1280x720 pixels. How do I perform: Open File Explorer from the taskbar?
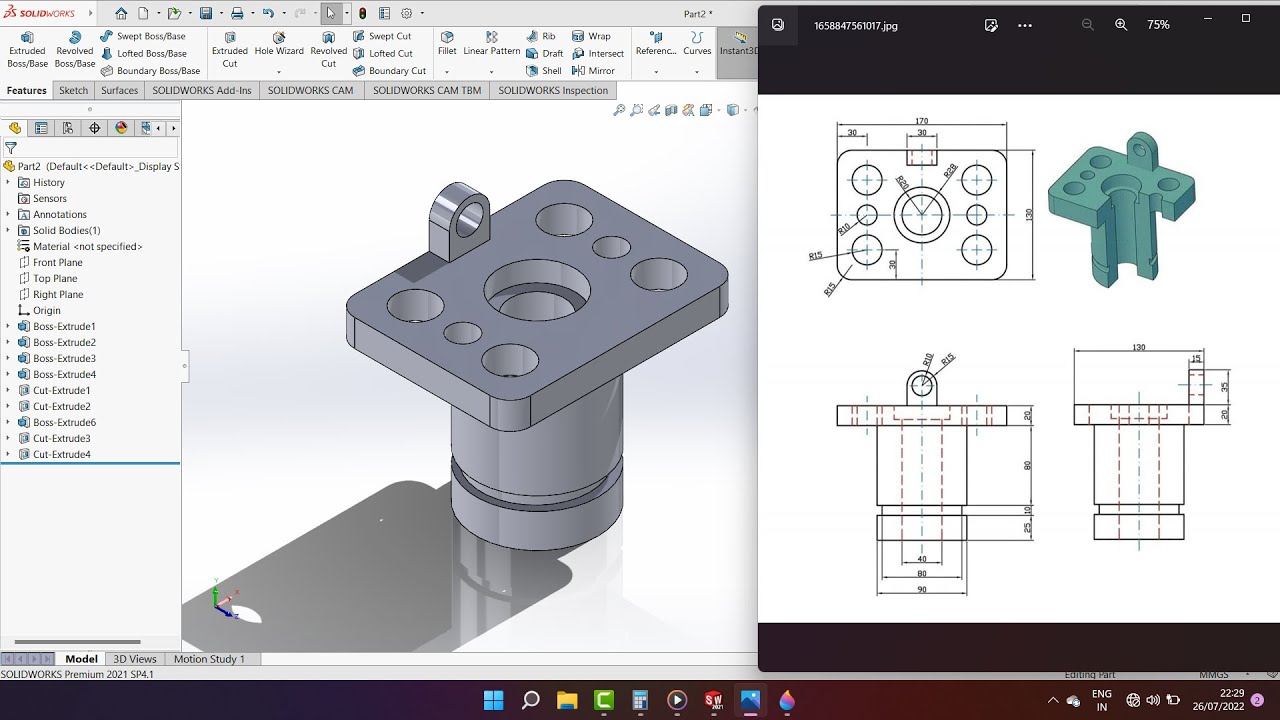click(x=567, y=700)
